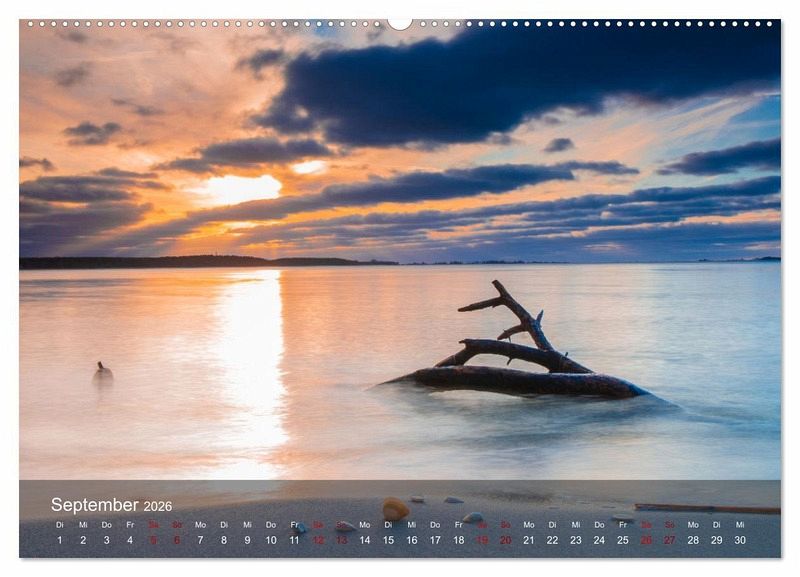
Task: Click the calendar hanging hole notch
Action: 400,23
